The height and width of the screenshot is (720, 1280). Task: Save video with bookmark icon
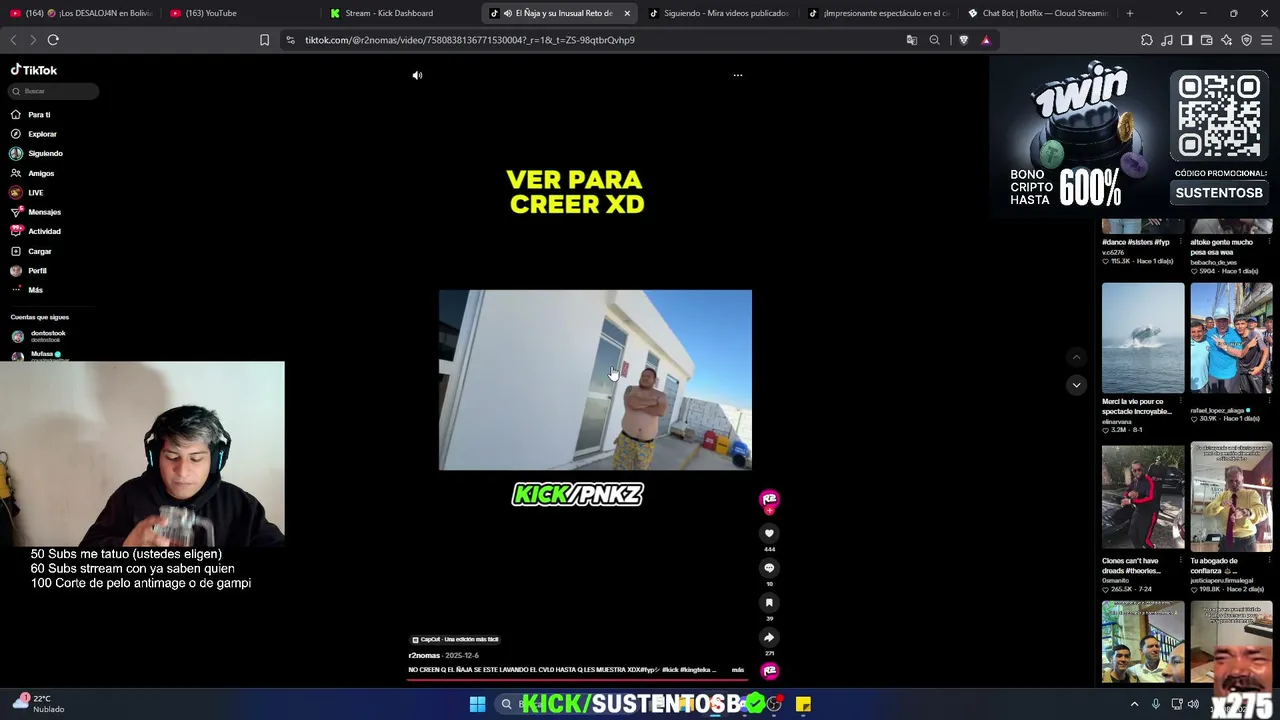pyautogui.click(x=769, y=602)
